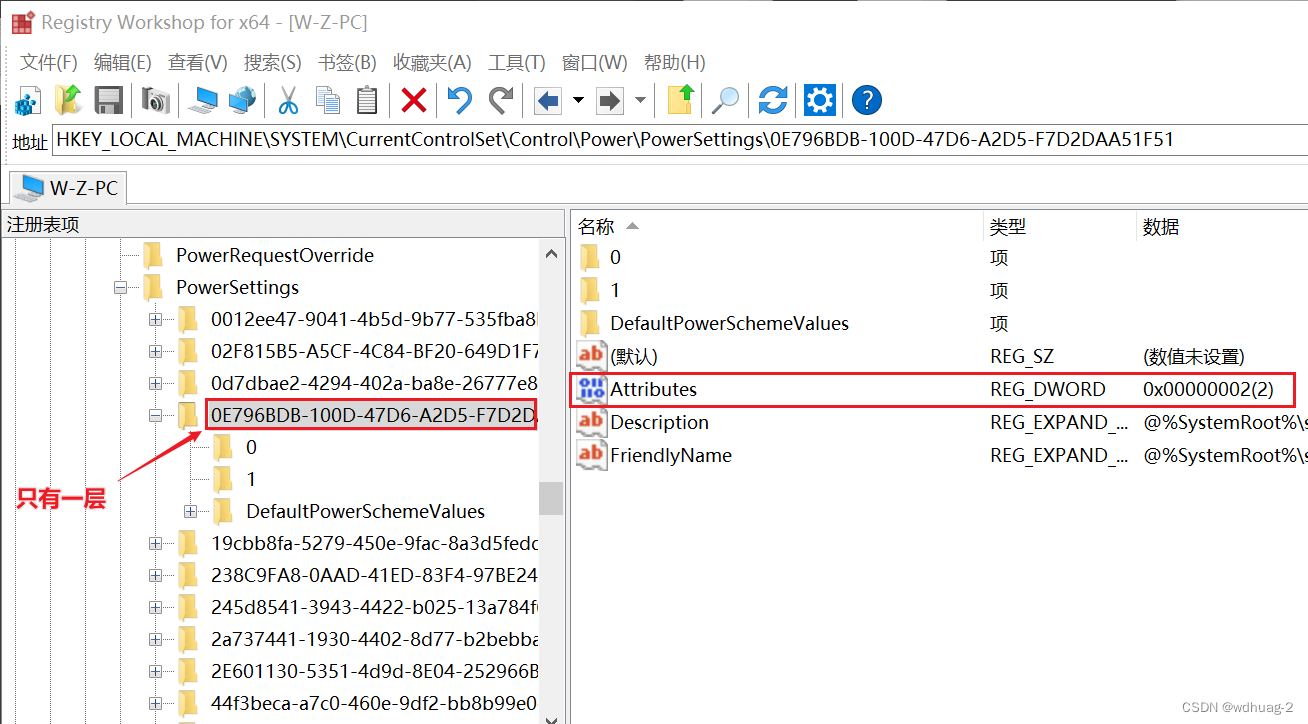Select subkey 1 in the tree
The image size is (1308, 724).
coord(250,479)
